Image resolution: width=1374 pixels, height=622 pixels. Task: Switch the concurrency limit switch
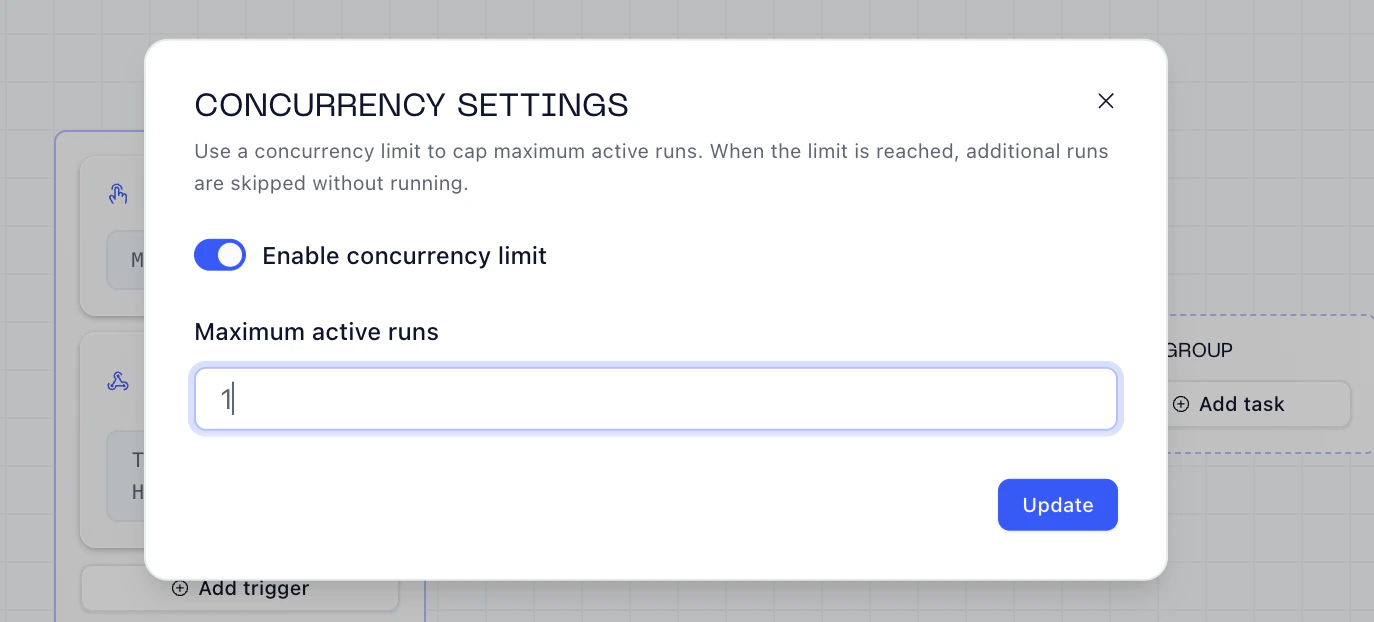coord(219,255)
